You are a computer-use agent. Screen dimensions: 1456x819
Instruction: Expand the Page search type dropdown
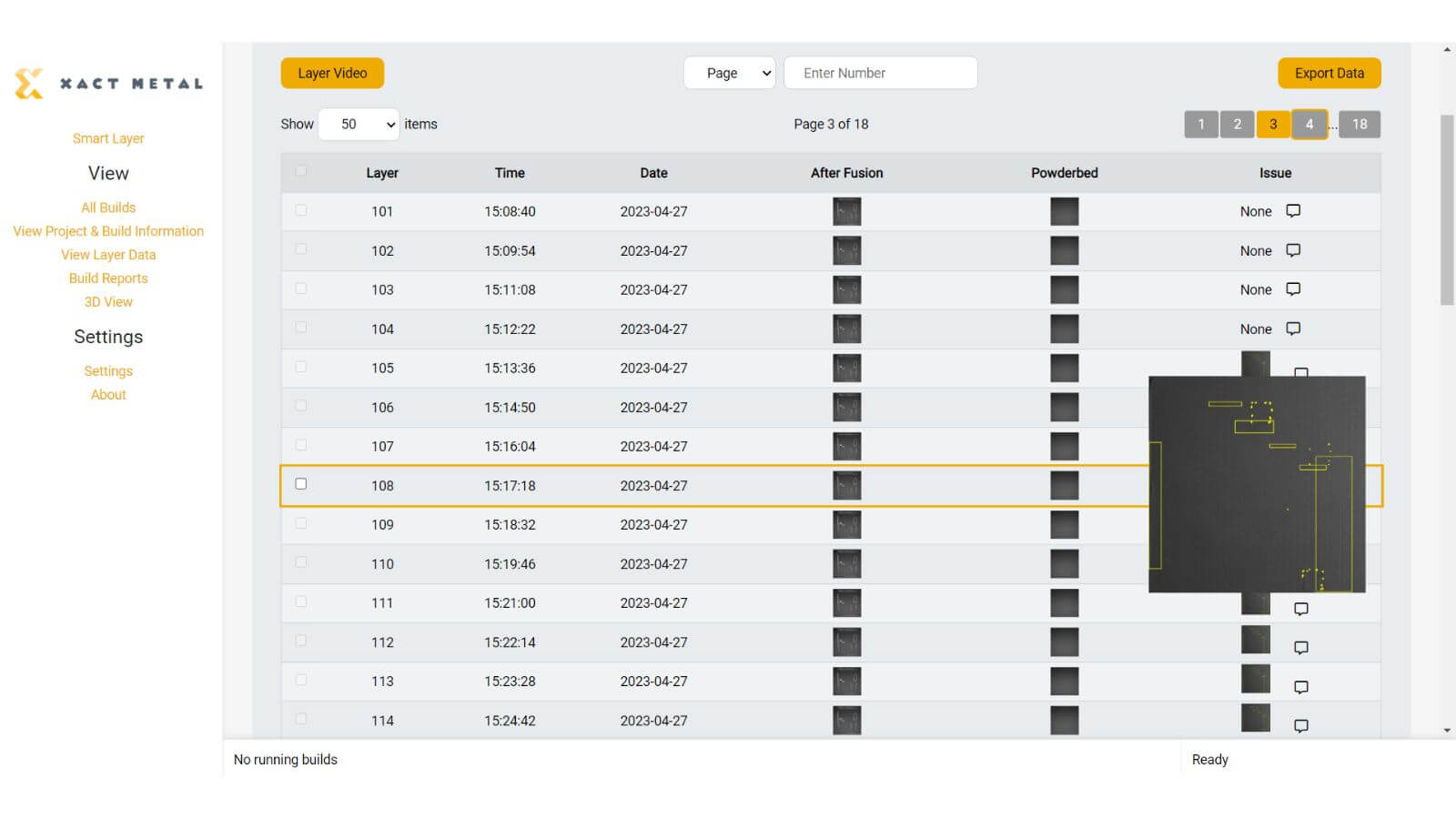[x=729, y=73]
